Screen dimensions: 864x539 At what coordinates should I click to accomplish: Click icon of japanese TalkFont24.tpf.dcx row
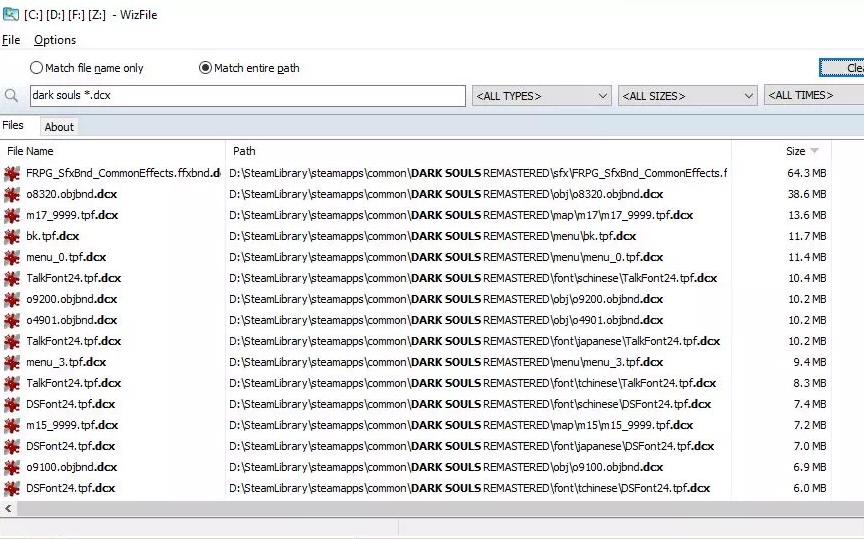tap(12, 341)
